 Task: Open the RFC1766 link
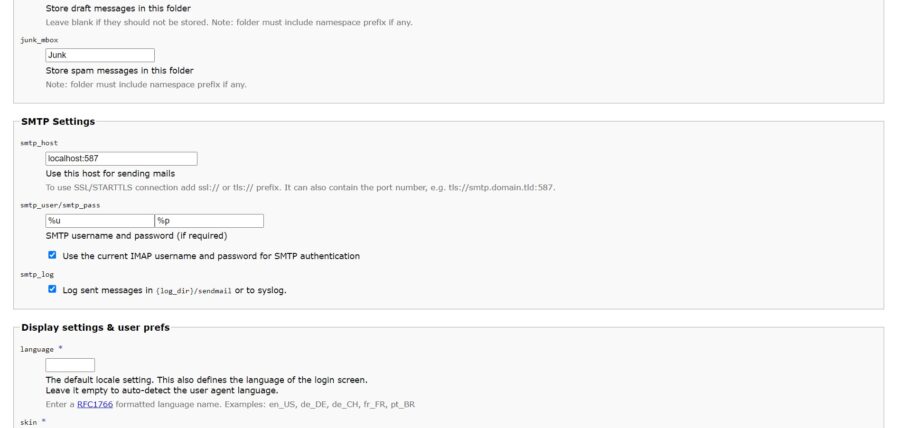pyautogui.click(x=95, y=405)
